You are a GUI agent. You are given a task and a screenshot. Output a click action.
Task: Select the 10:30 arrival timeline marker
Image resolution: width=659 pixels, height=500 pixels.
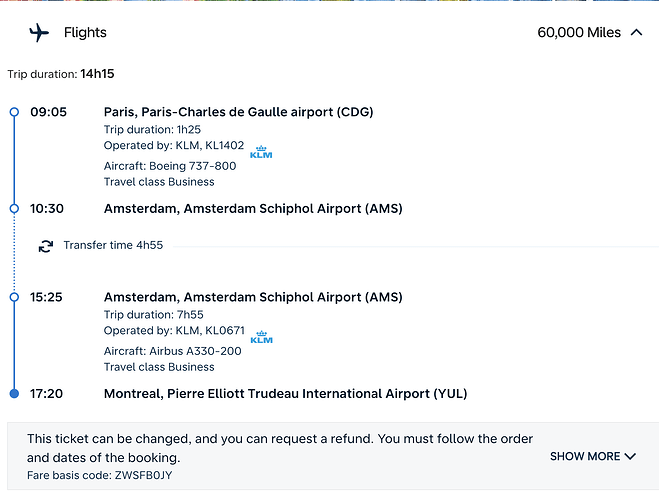(14, 208)
